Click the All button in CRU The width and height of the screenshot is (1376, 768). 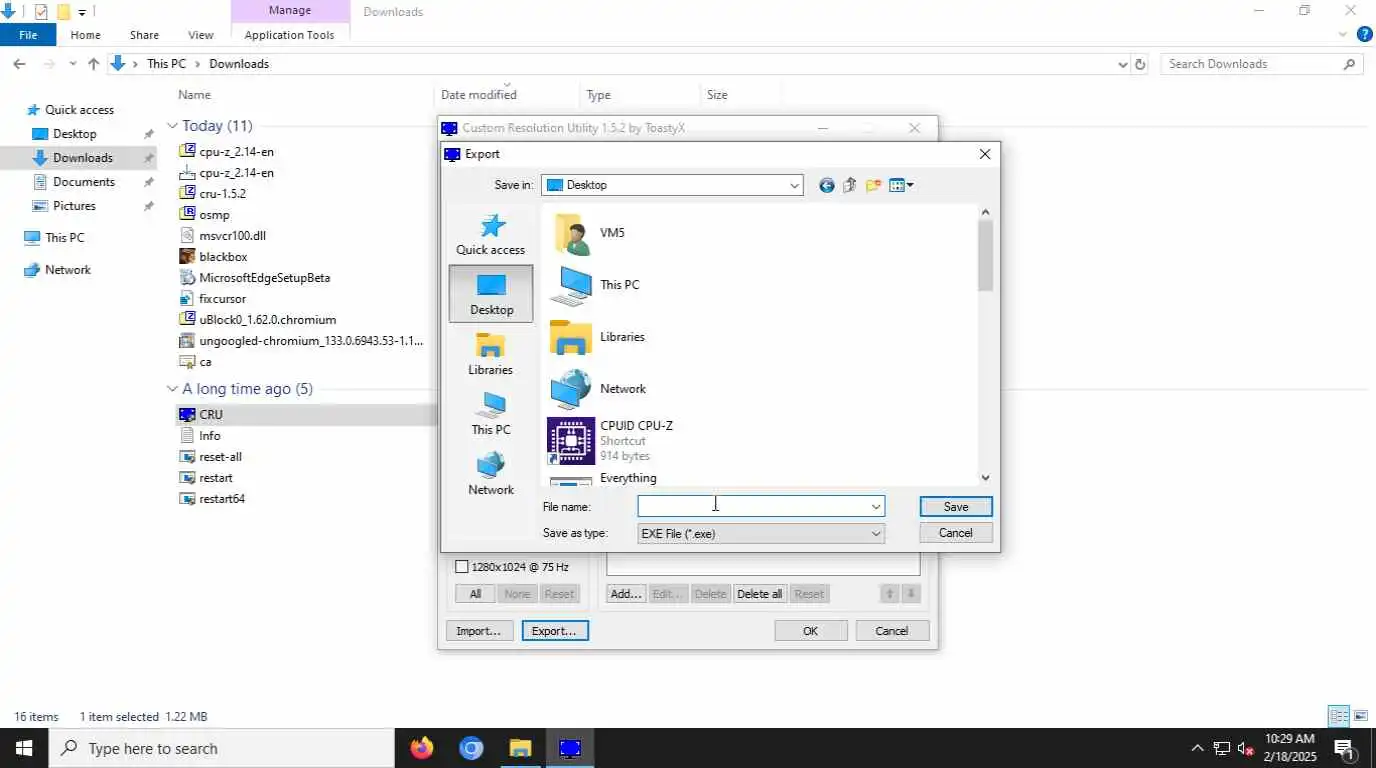click(475, 594)
